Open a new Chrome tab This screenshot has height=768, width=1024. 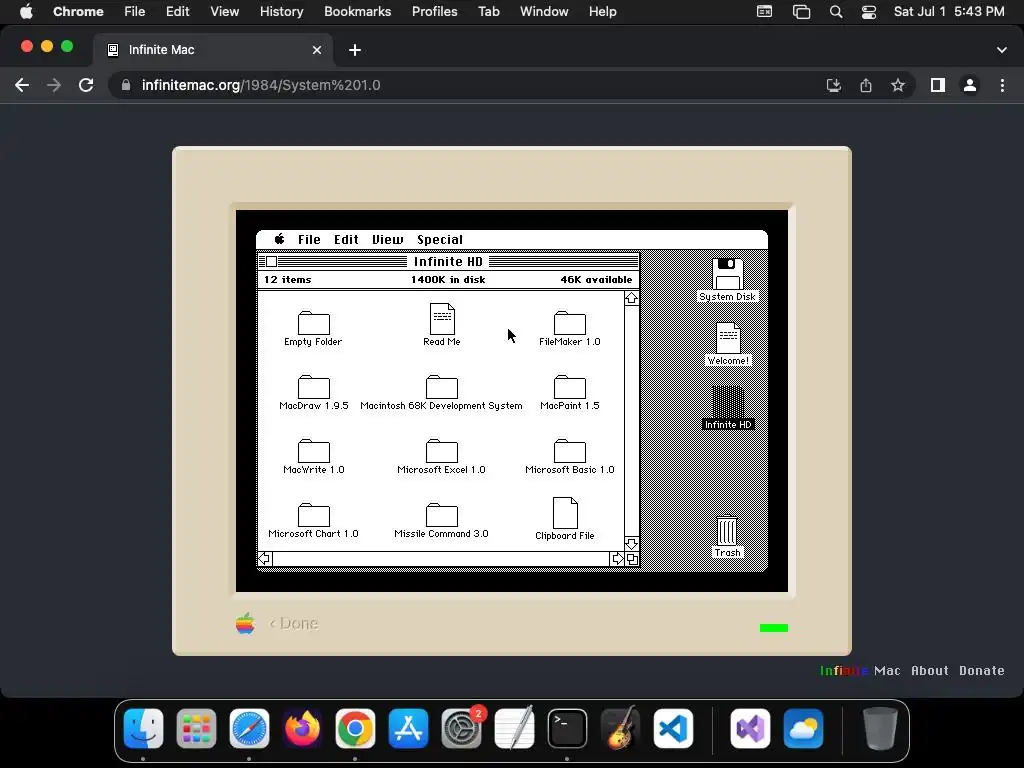point(355,50)
